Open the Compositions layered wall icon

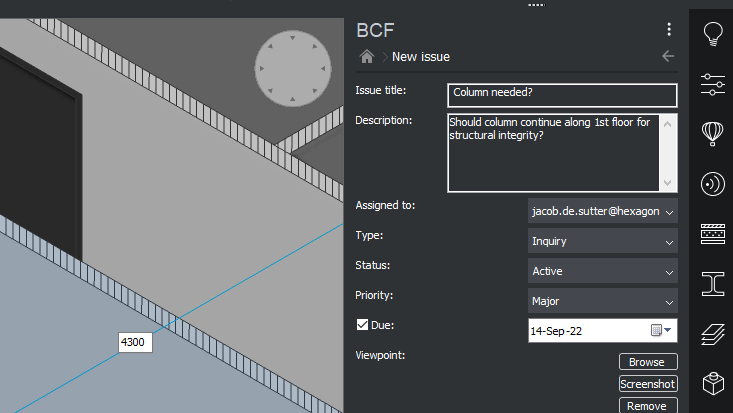point(712,234)
